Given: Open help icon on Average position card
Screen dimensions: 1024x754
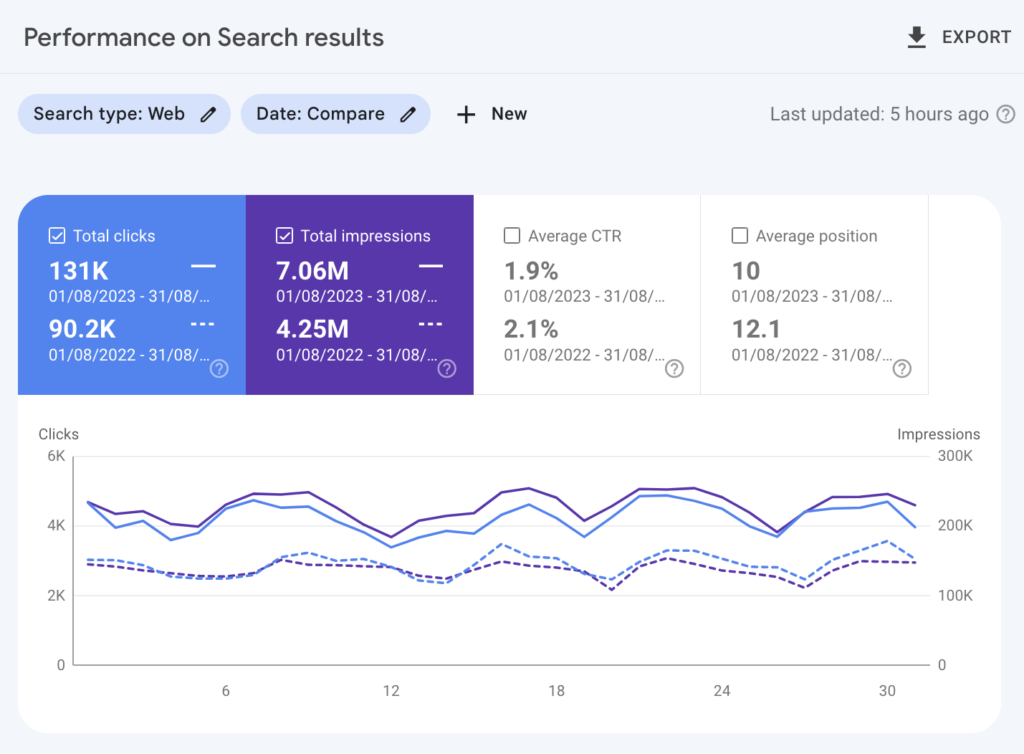Looking at the screenshot, I should coord(902,369).
